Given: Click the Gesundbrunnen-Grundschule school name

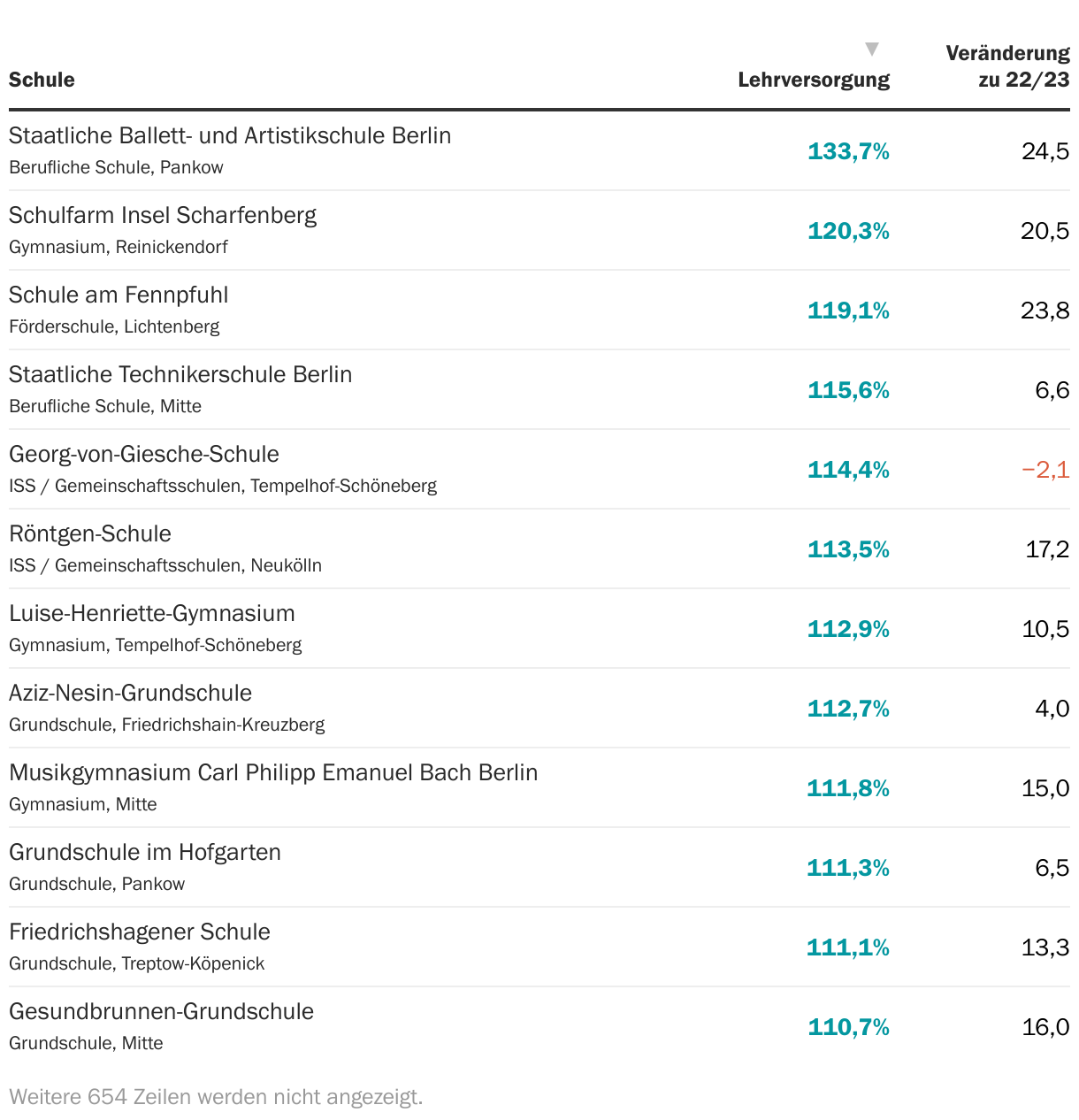Looking at the screenshot, I should coord(162,1012).
